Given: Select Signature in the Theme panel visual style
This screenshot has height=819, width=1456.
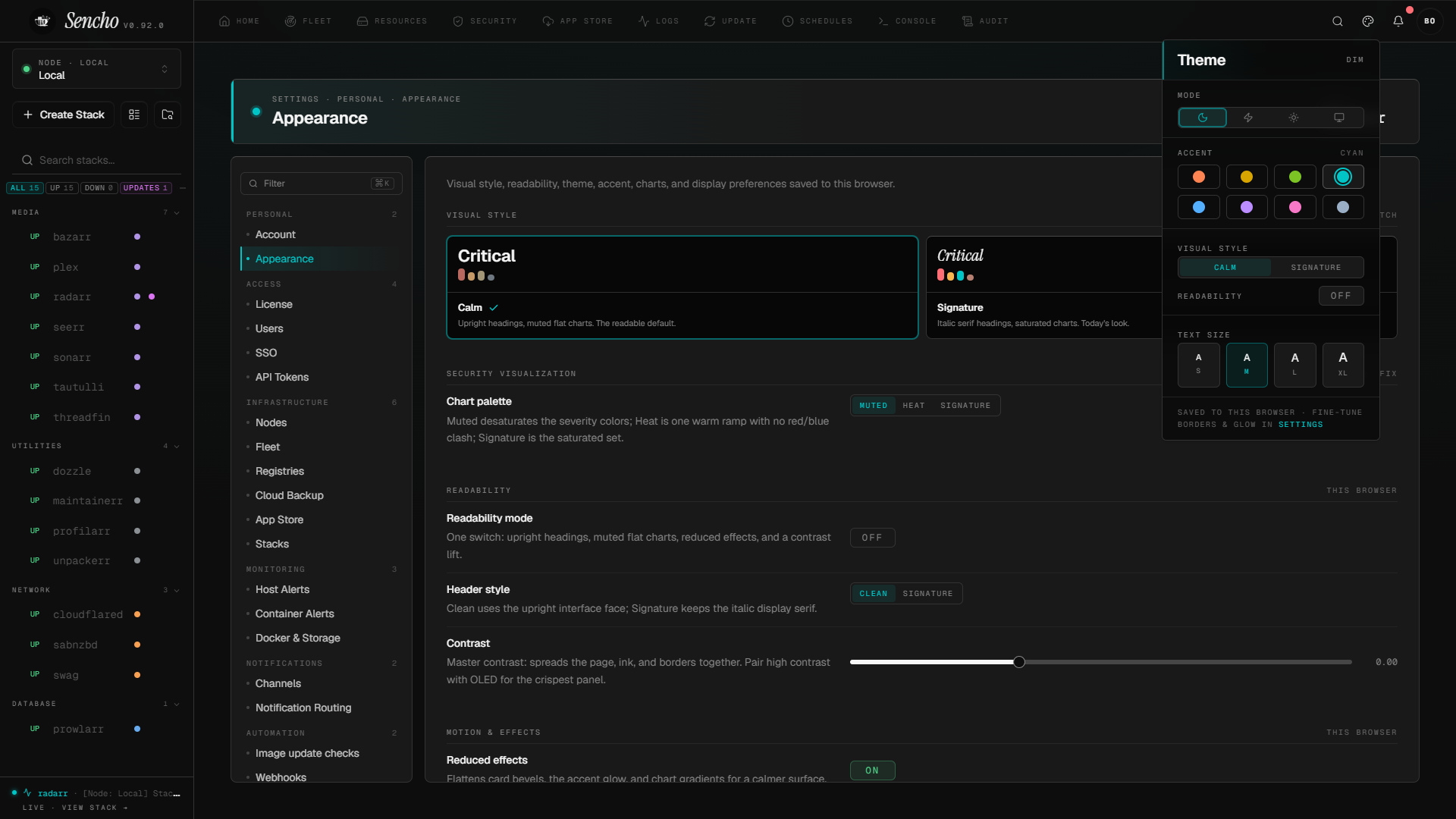Looking at the screenshot, I should pyautogui.click(x=1316, y=268).
